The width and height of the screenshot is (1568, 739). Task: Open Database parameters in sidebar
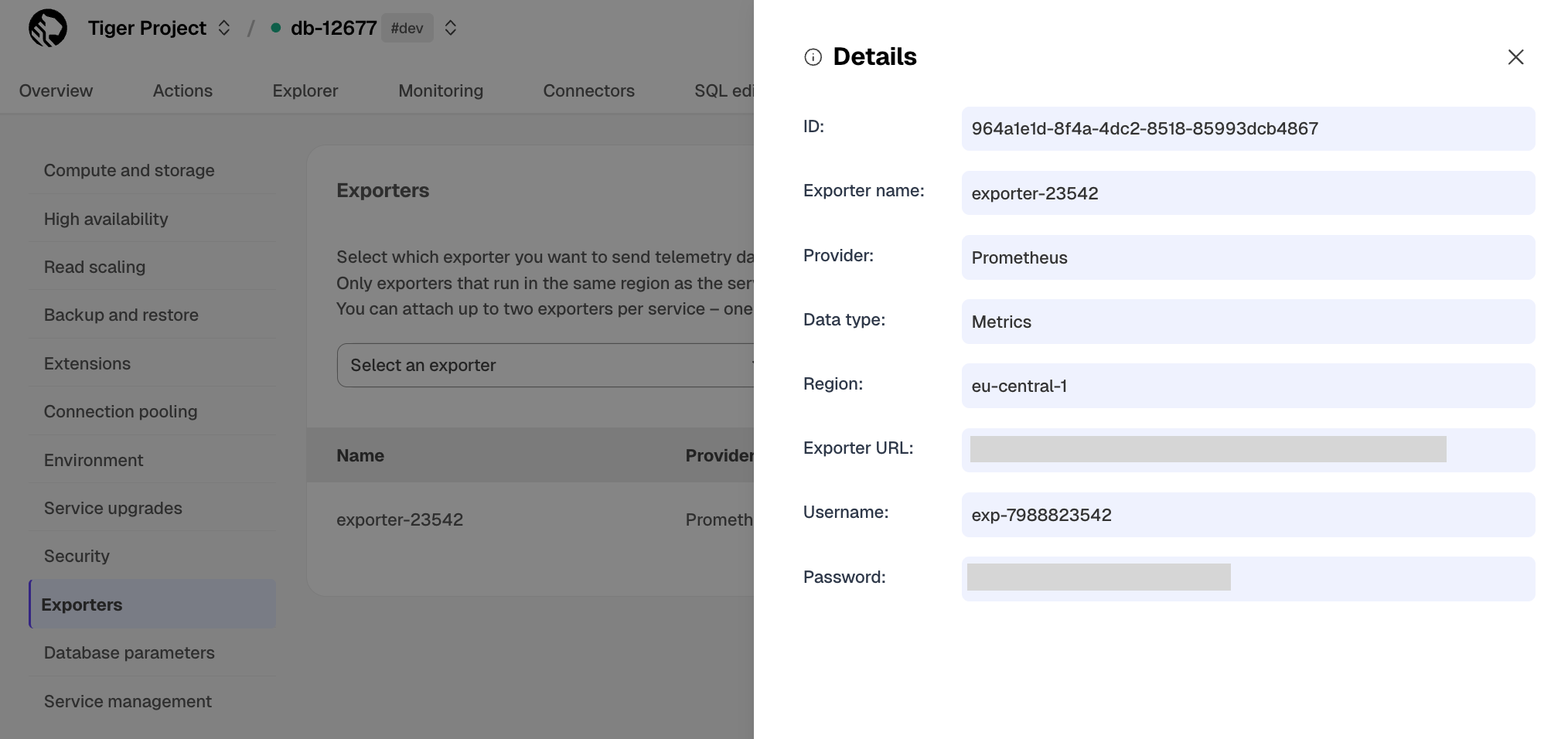coord(129,652)
